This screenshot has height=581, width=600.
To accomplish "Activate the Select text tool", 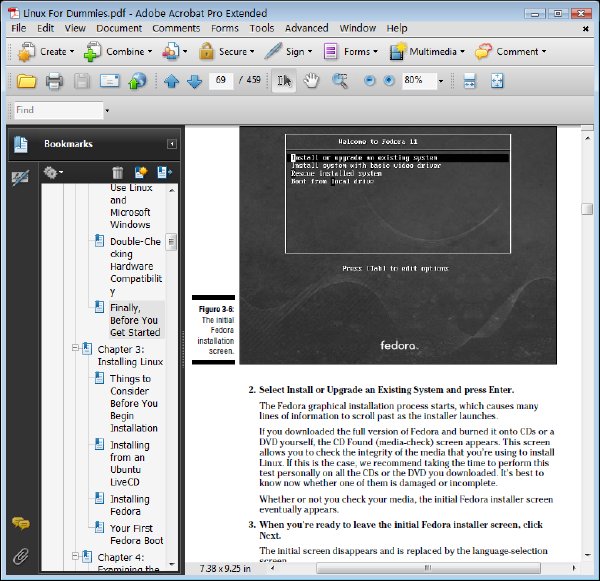I will (284, 81).
